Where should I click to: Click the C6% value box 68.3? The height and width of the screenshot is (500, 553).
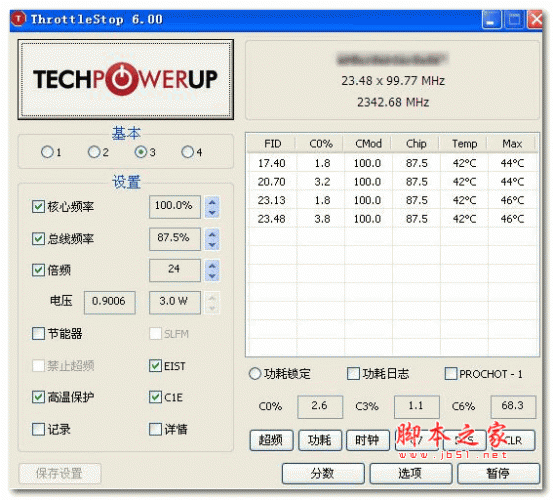513,407
